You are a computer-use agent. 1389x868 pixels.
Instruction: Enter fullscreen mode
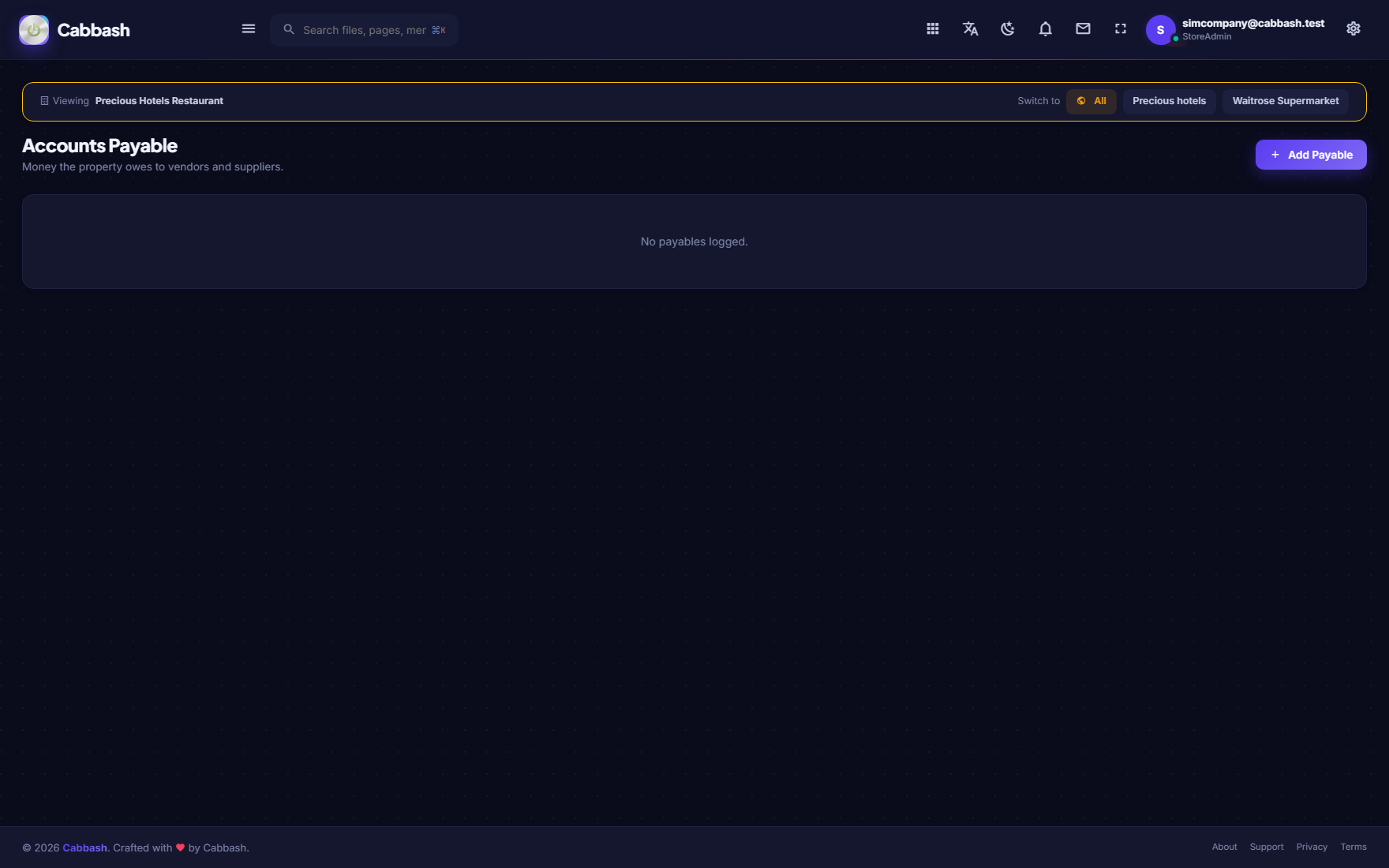[x=1121, y=29]
